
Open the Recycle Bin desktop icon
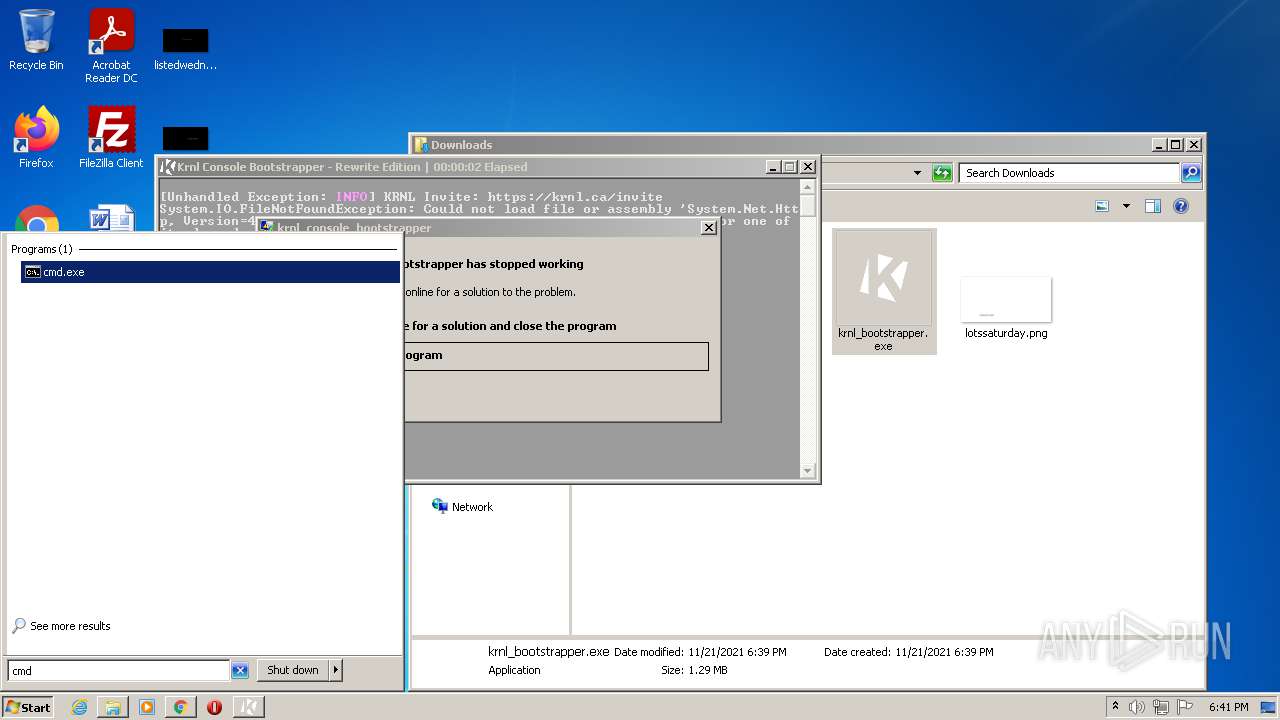tap(36, 40)
